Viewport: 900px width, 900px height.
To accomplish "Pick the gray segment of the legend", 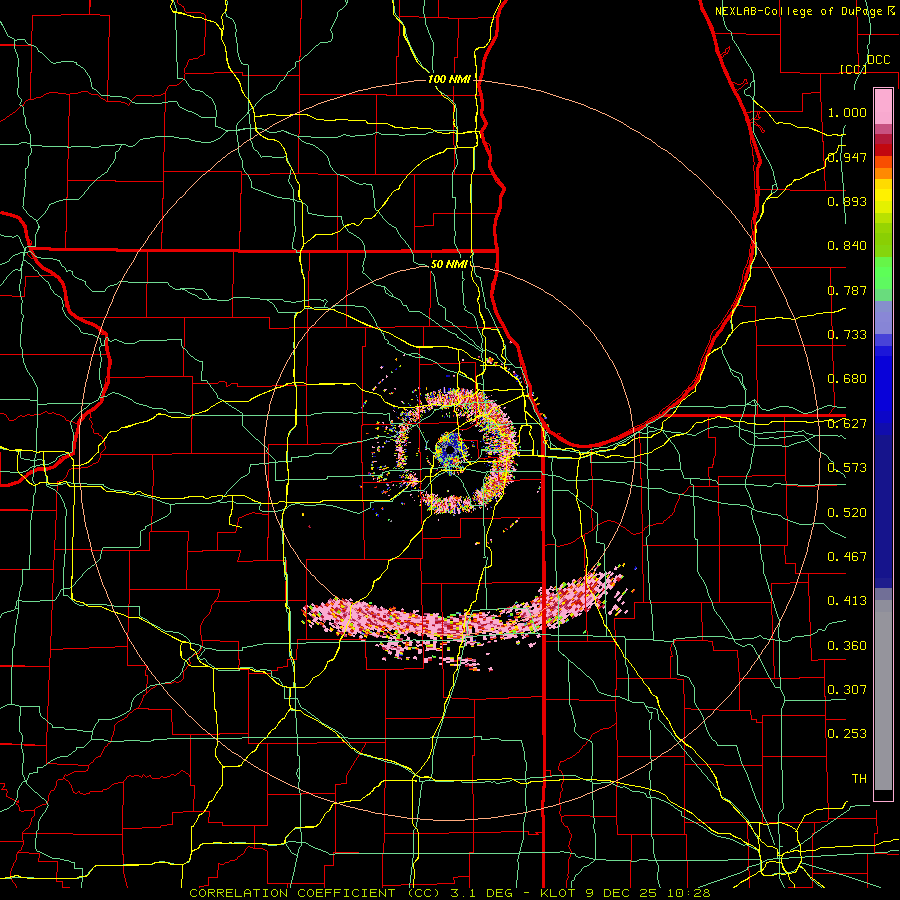I will point(883,695).
